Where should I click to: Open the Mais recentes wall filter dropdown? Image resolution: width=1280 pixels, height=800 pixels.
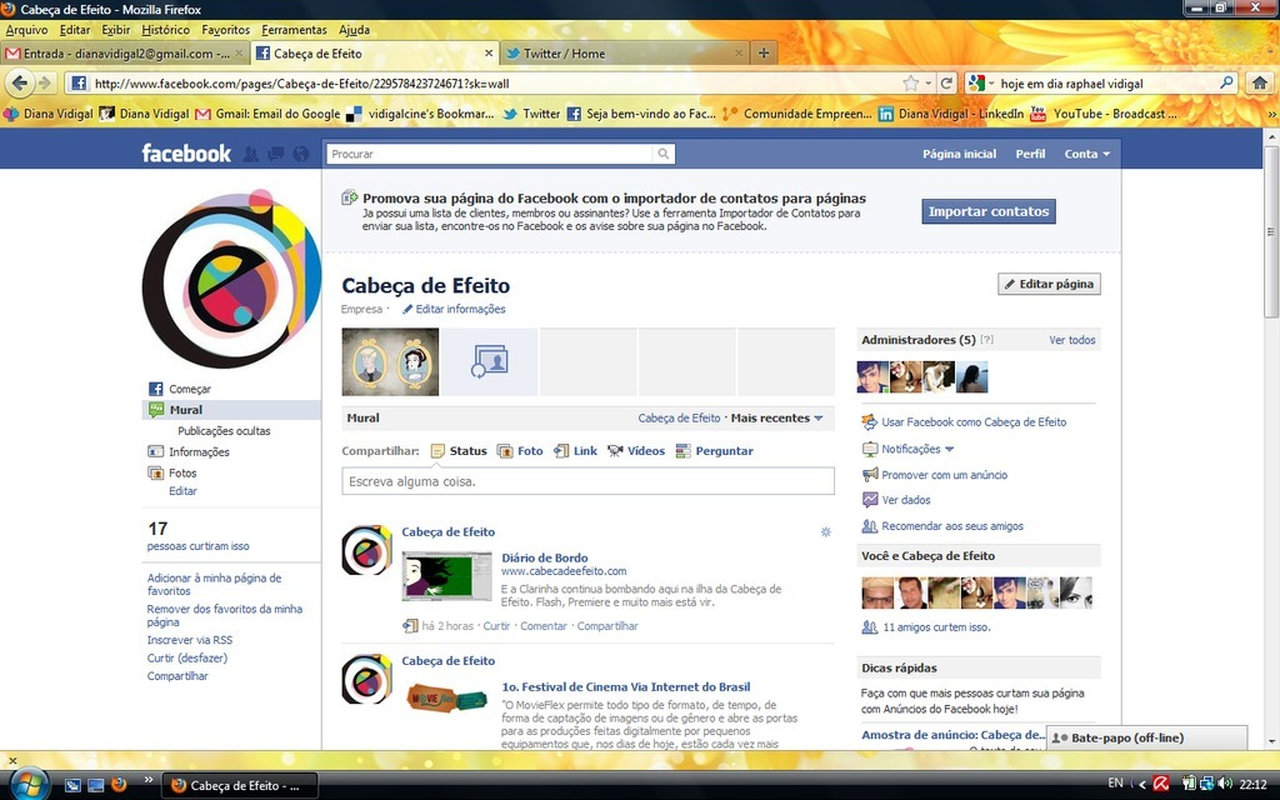point(777,418)
